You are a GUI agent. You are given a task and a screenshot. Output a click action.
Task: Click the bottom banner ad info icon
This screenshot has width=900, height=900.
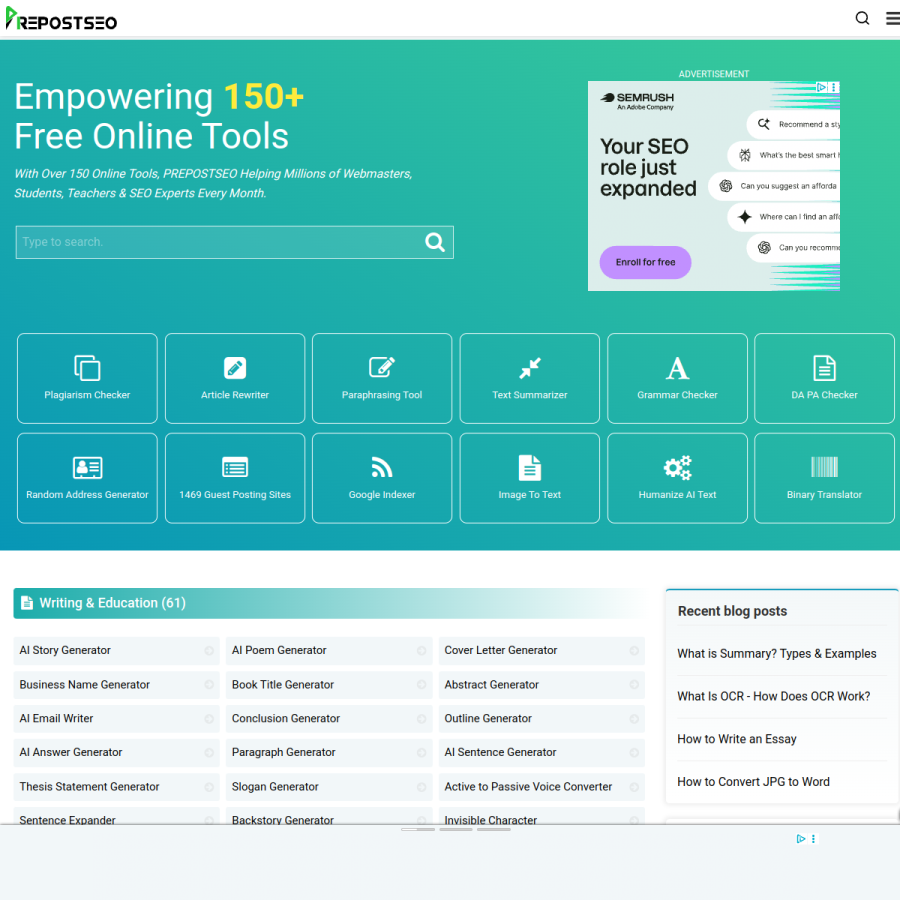coord(801,839)
